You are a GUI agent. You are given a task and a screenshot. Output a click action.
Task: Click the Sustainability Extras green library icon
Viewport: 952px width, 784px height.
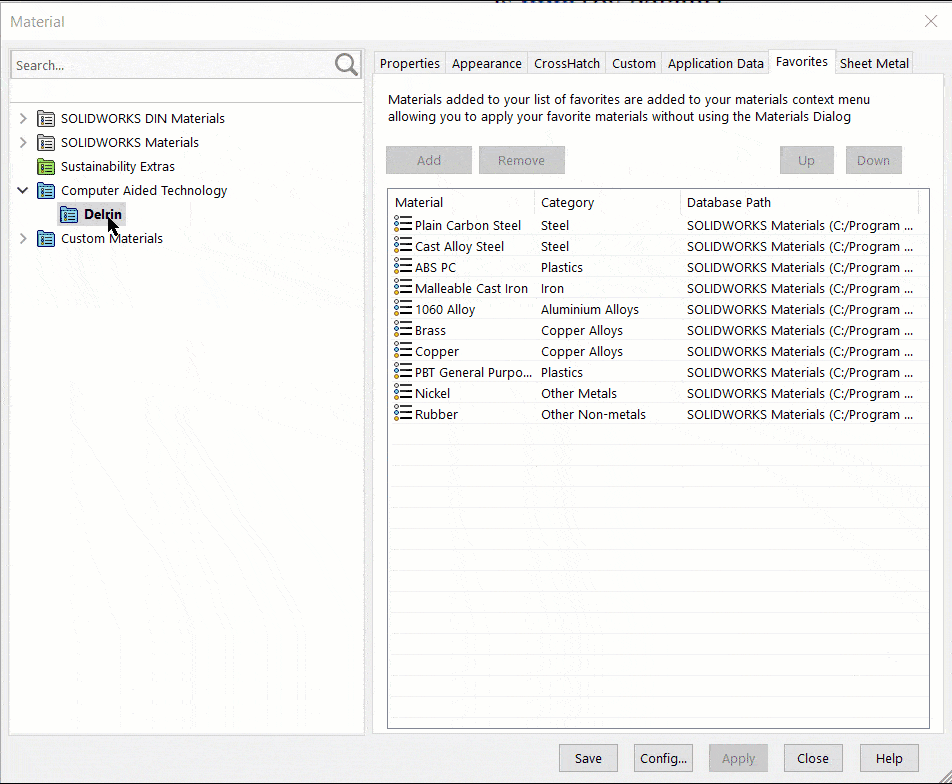46,166
